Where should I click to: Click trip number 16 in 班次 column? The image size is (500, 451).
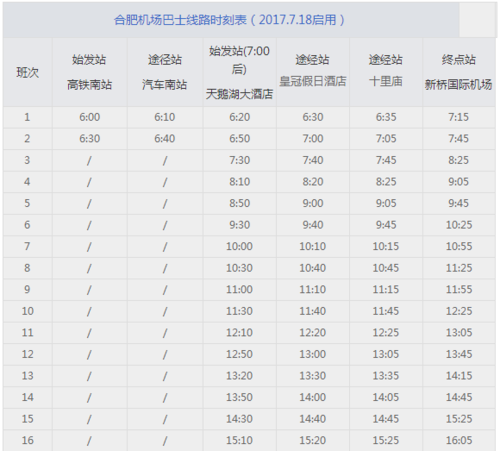tap(28, 440)
